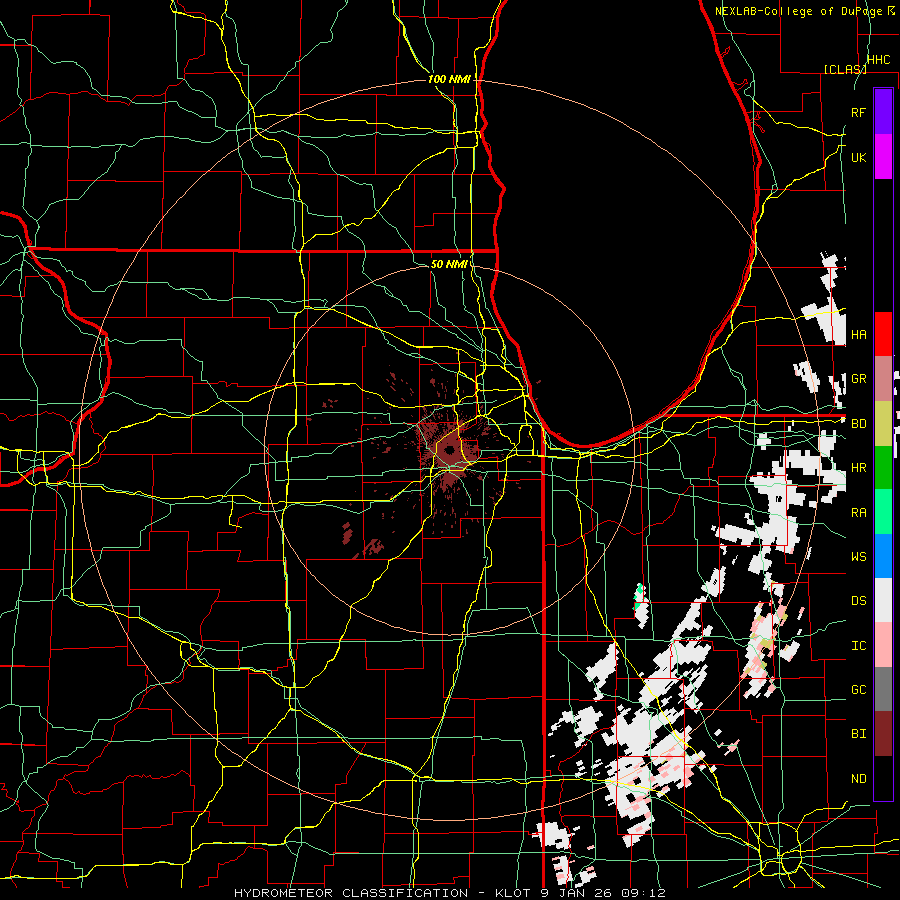This screenshot has height=900, width=900.
Task: Click the Hydrometeor Classification KLOT title caption
Action: (449, 893)
